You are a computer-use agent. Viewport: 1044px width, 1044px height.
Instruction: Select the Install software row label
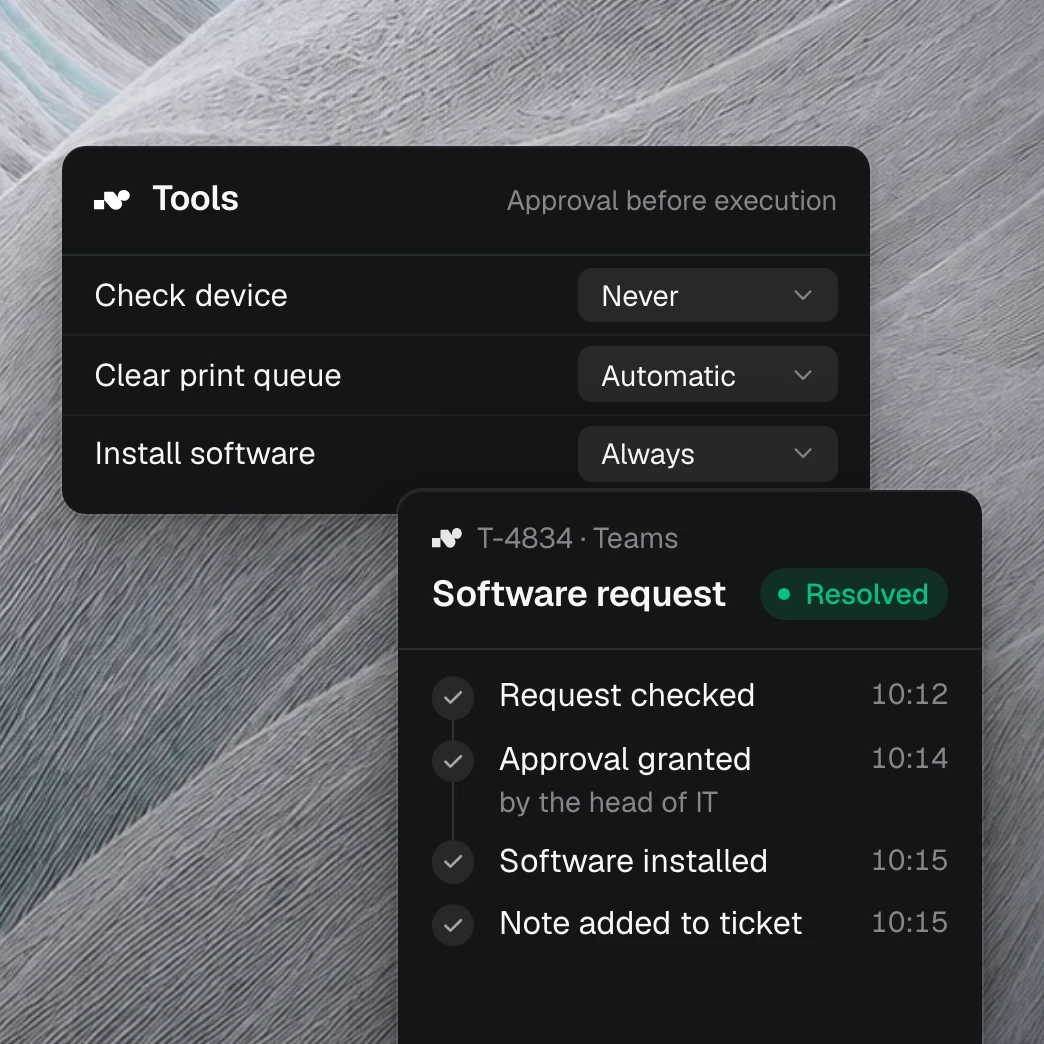click(205, 453)
